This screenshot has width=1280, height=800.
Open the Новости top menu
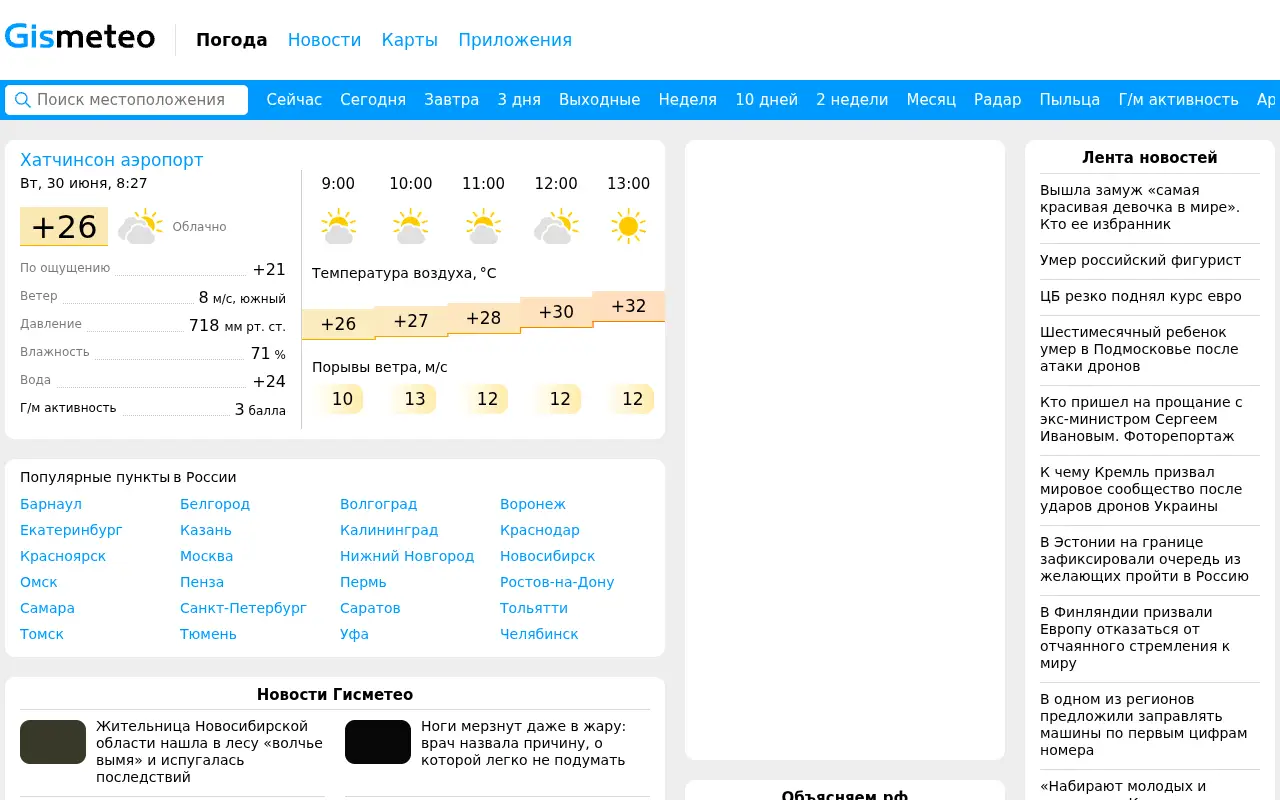[324, 40]
